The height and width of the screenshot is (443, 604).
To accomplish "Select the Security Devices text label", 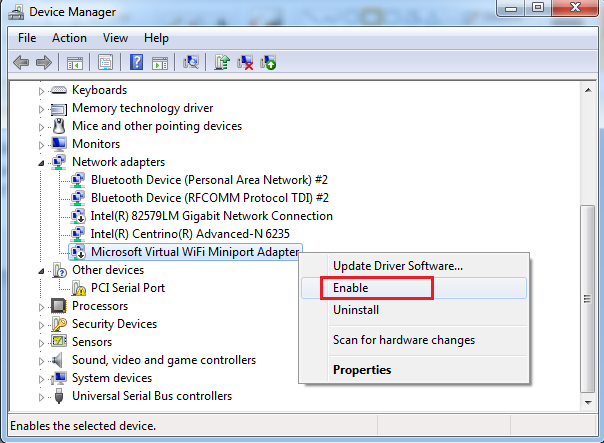I will (x=114, y=324).
